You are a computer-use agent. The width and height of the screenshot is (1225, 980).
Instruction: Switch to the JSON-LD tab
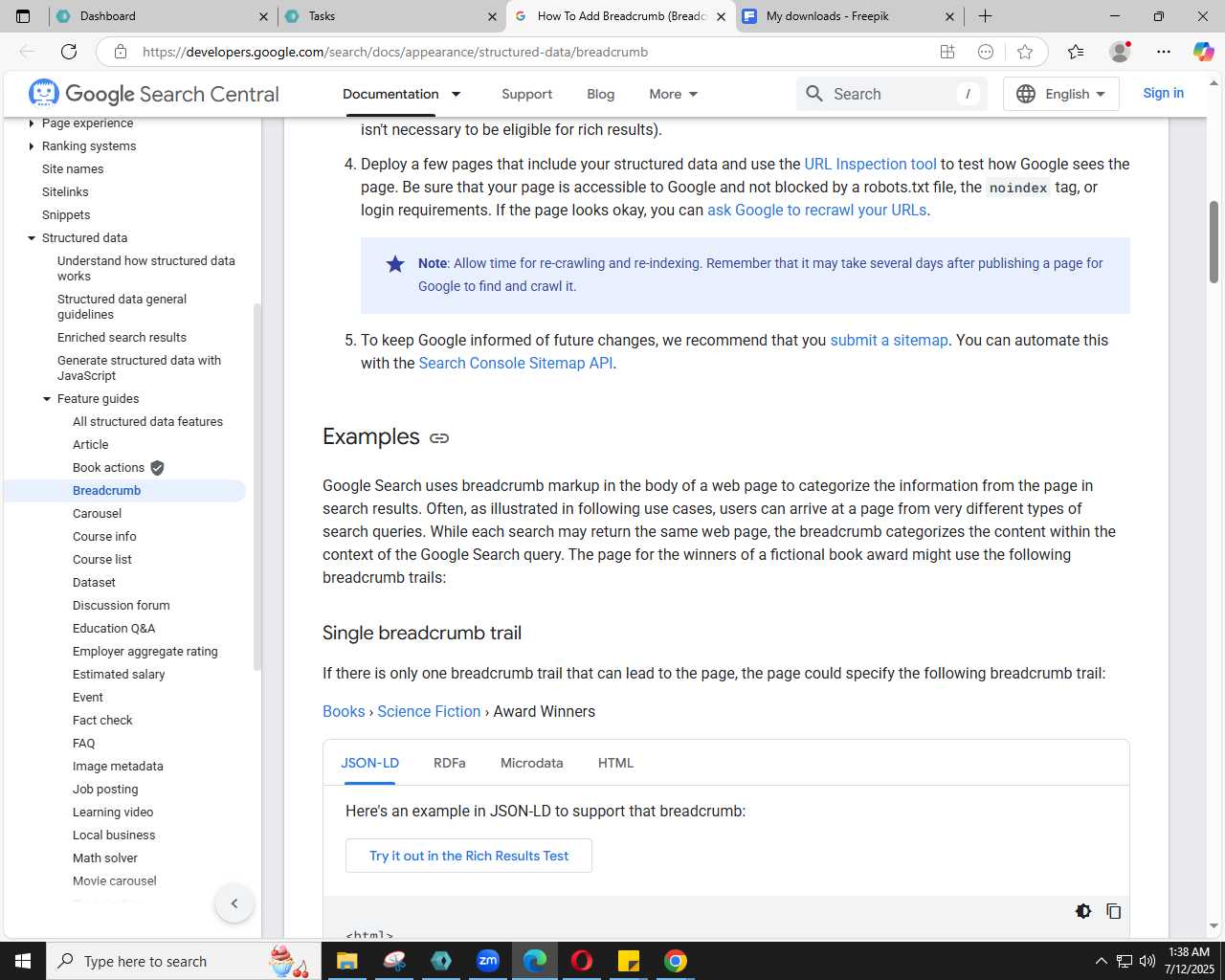coord(370,763)
